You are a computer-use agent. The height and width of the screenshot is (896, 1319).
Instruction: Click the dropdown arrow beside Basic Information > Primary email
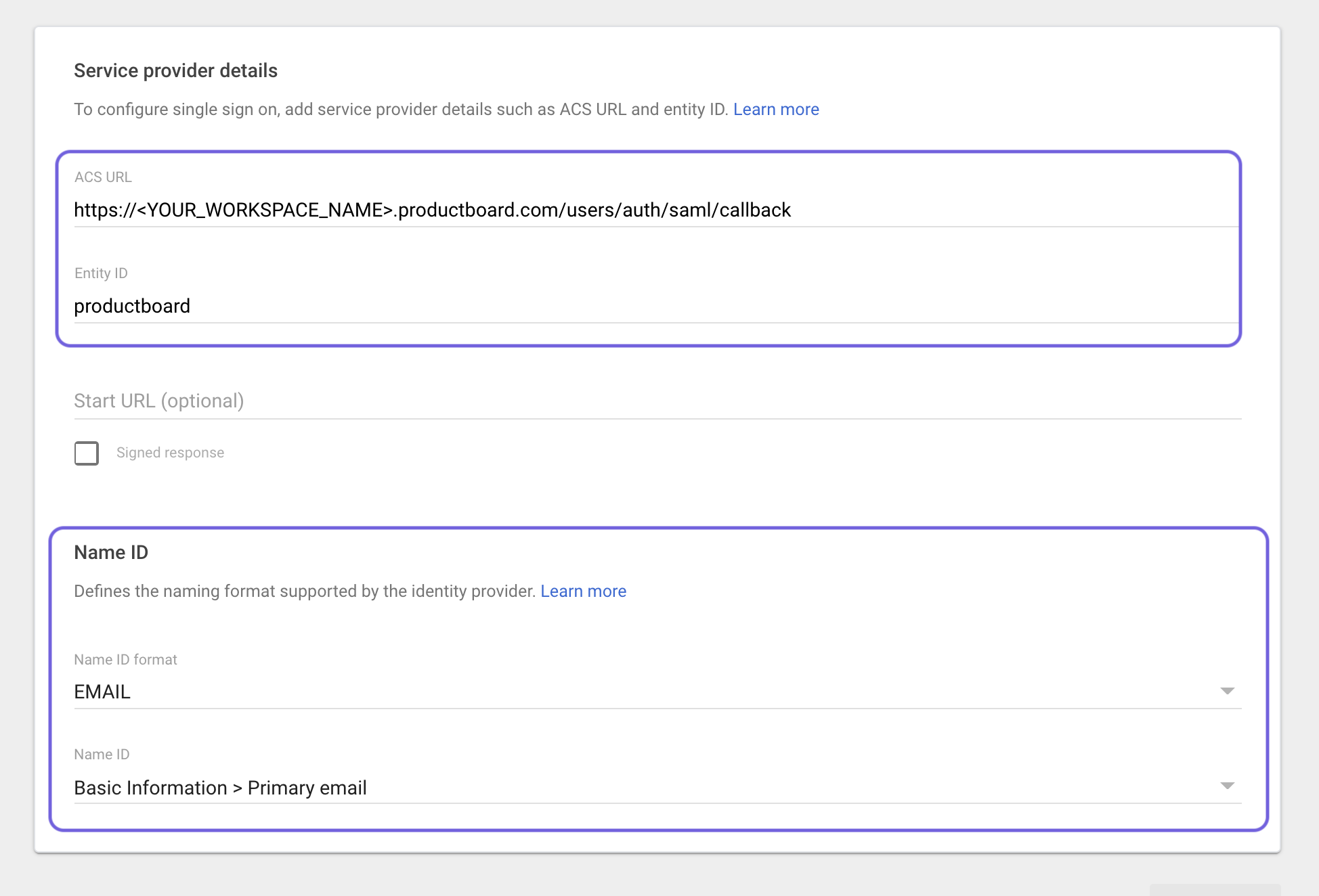click(1227, 786)
